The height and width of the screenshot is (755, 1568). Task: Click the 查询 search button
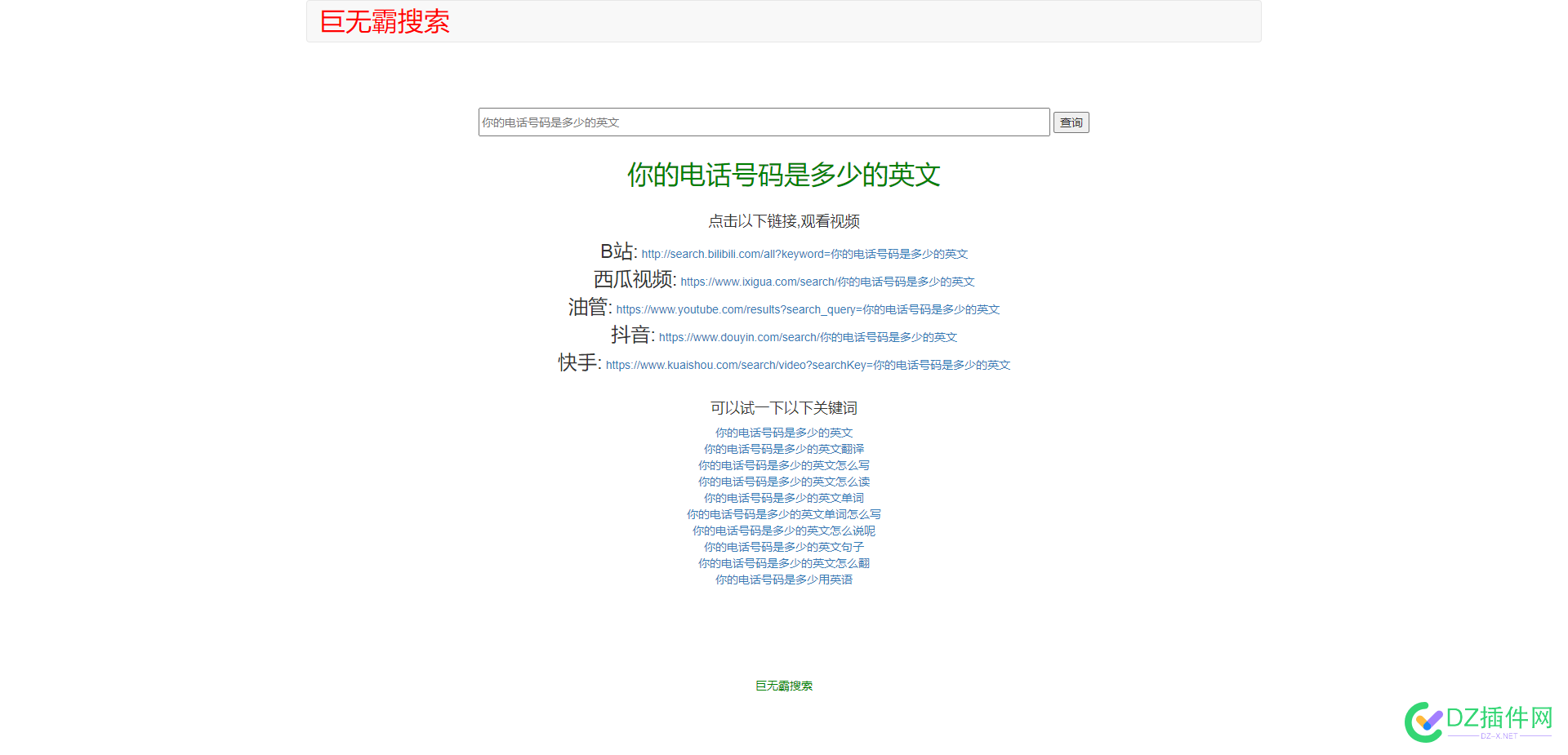pos(1071,122)
